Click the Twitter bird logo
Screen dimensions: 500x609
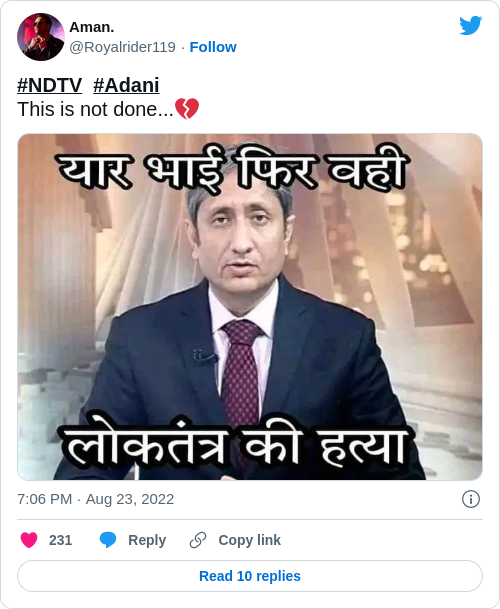pos(470,26)
